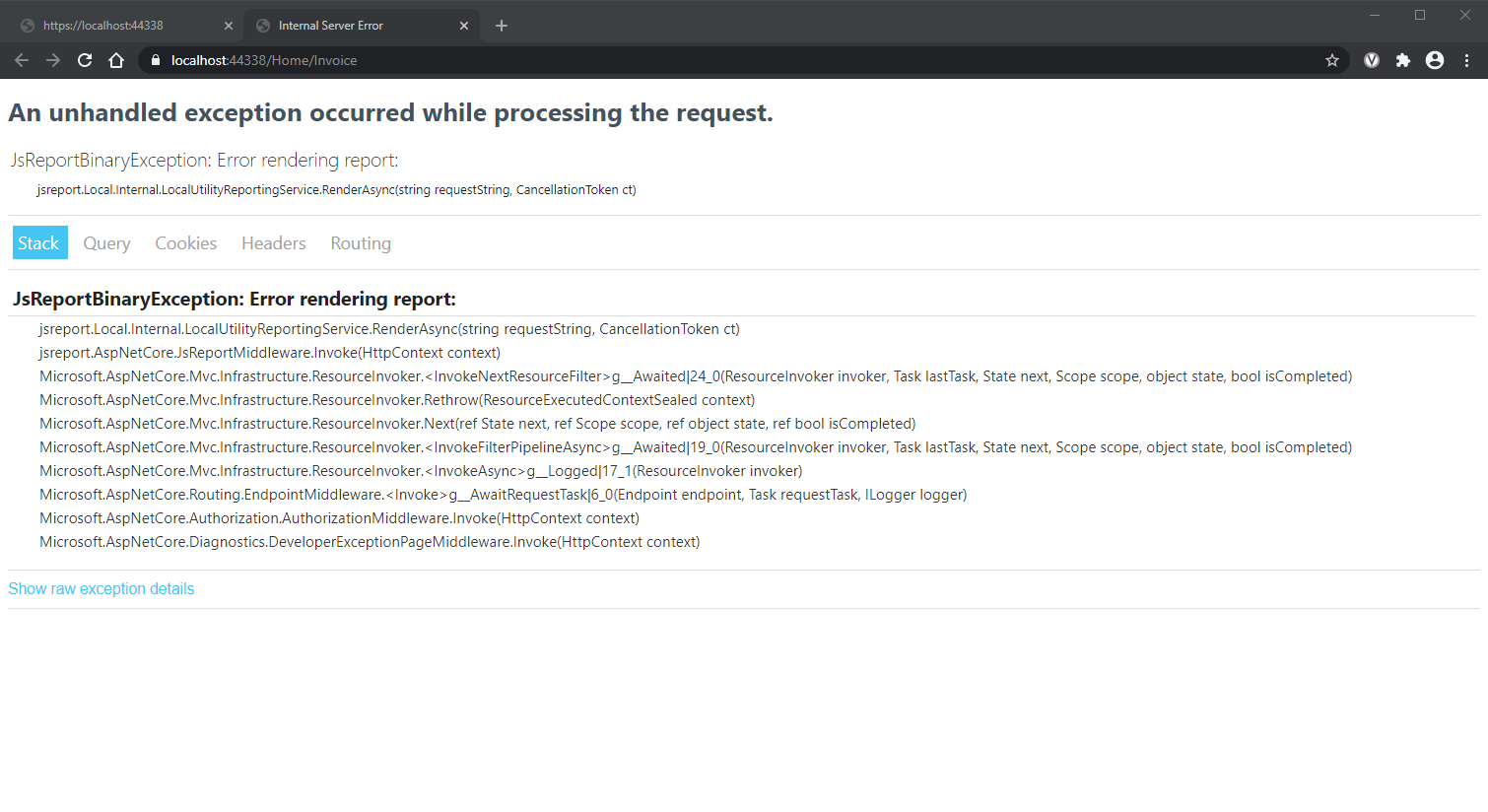Click the site security padlock icon
1488x812 pixels.
155,59
